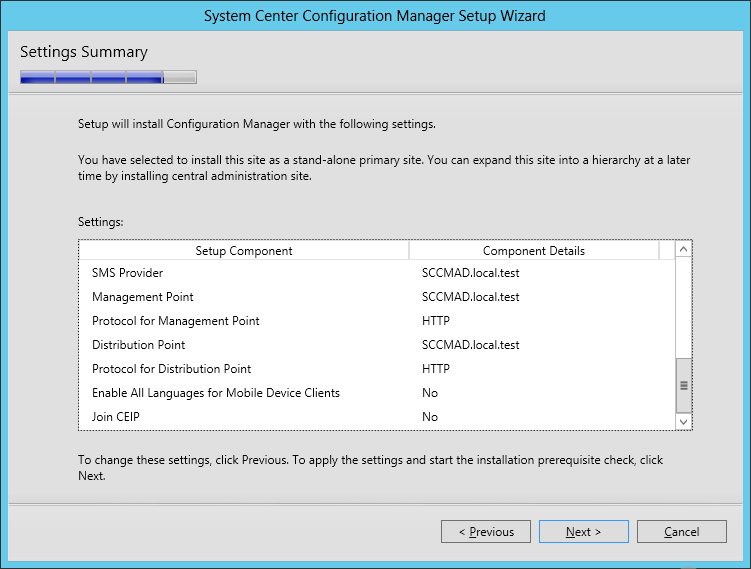This screenshot has height=569, width=751.
Task: Select Protocol for Distribution Point row
Action: [x=377, y=368]
